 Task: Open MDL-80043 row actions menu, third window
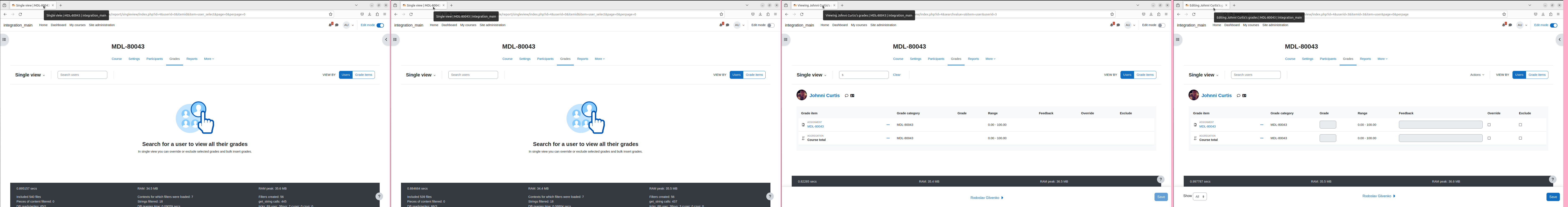point(888,125)
